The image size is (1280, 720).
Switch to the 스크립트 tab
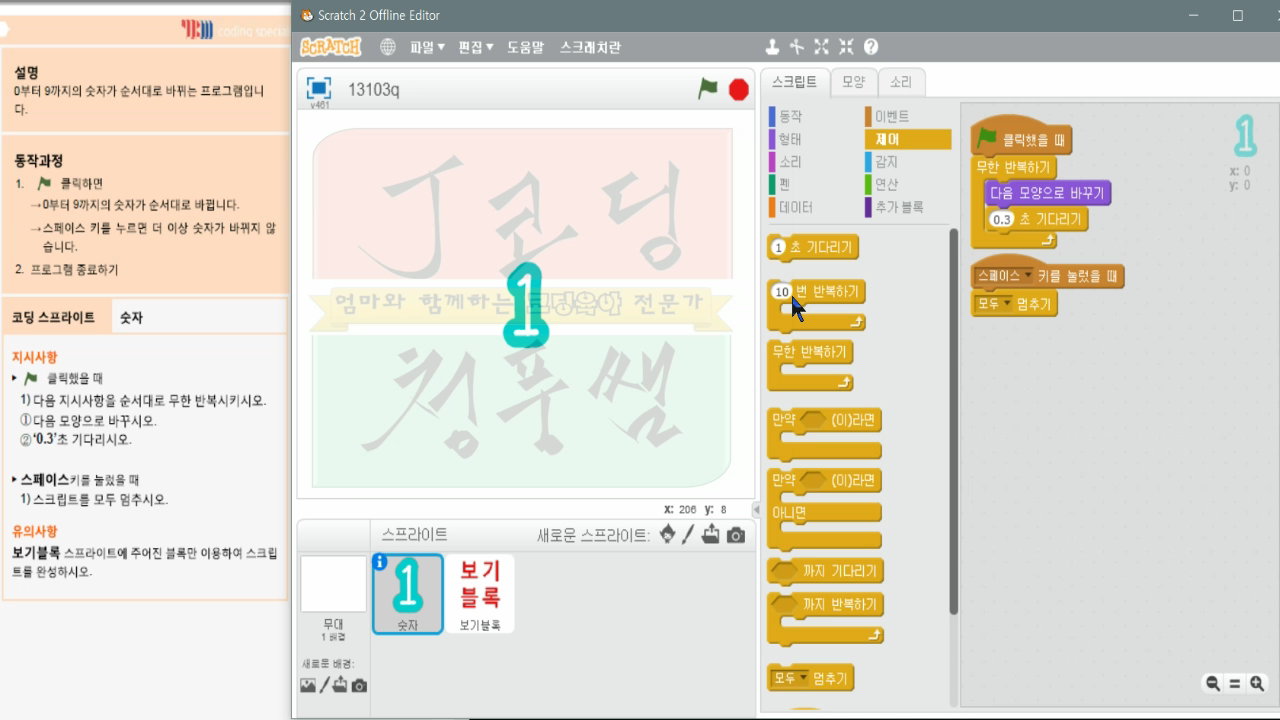794,82
